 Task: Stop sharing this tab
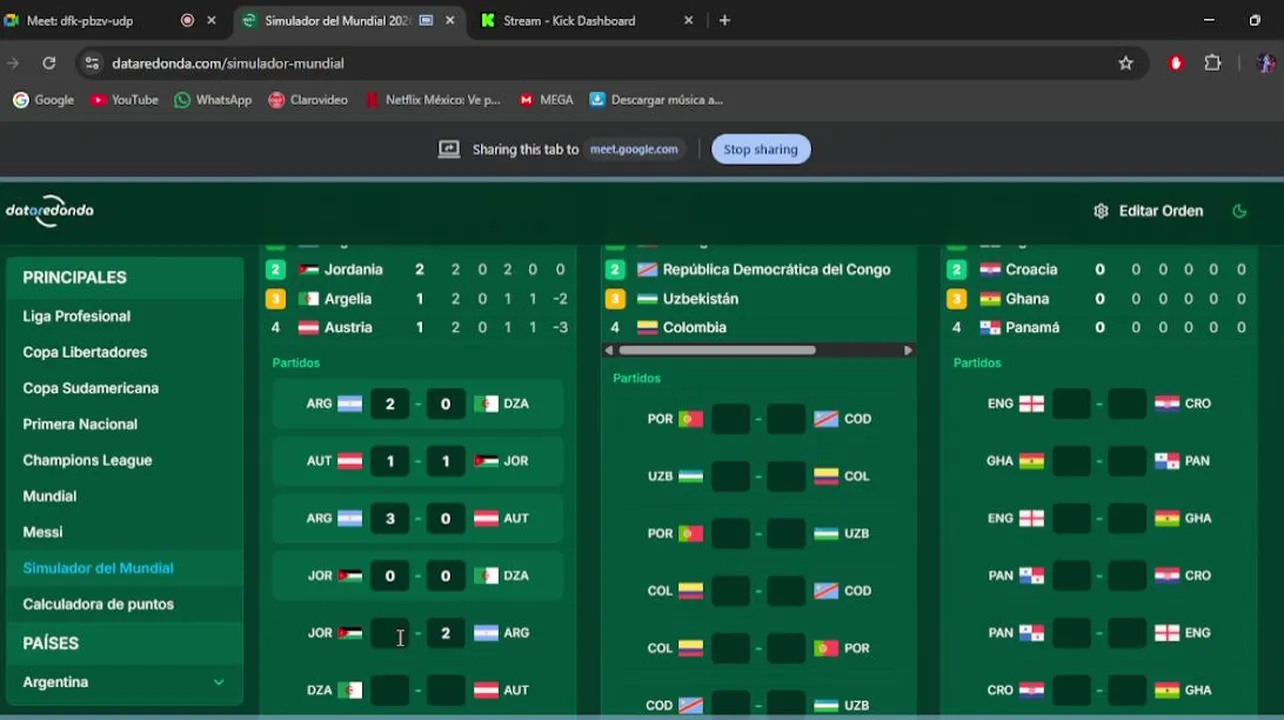tap(760, 149)
